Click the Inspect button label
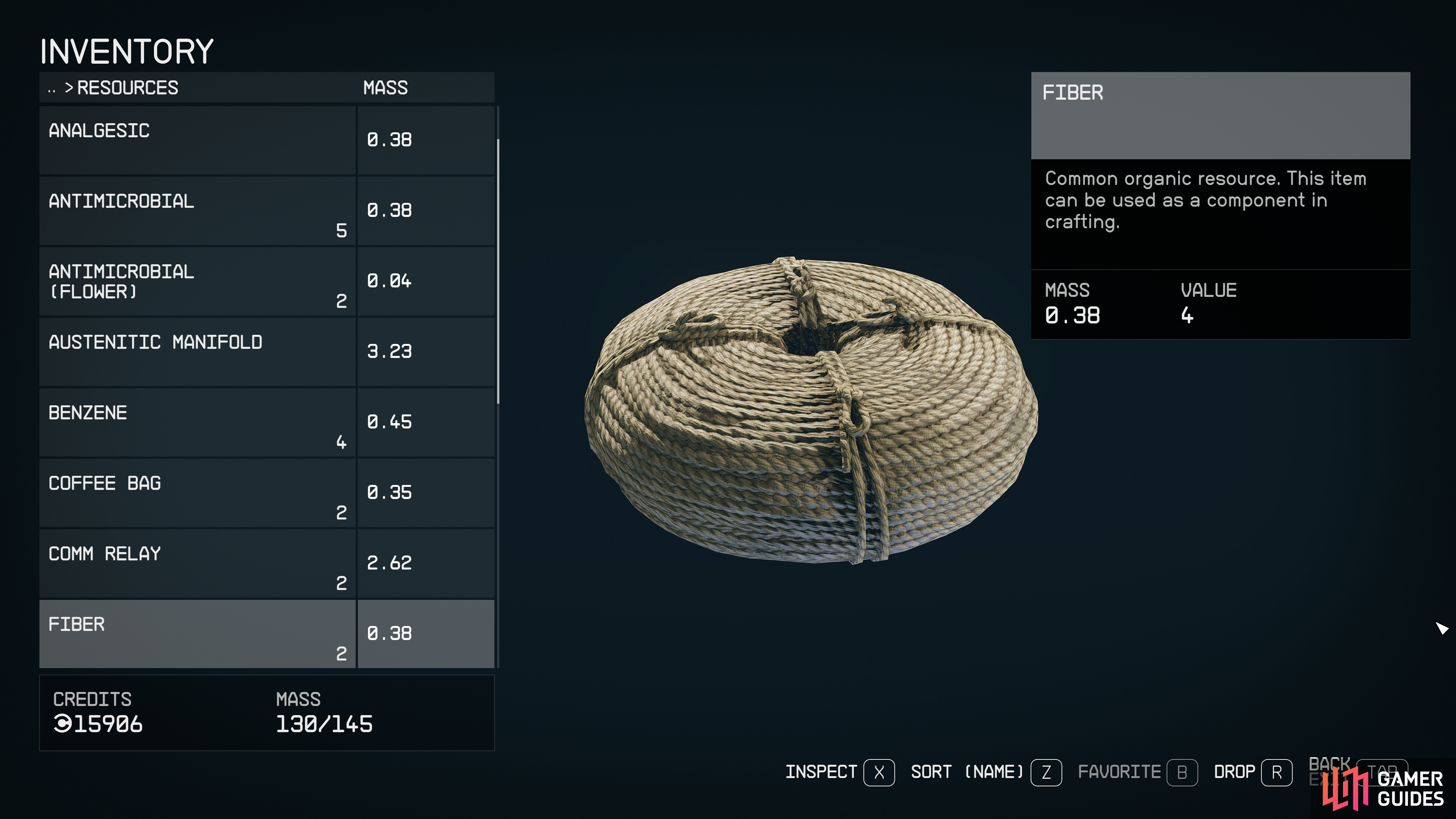The image size is (1456, 819). (x=821, y=772)
